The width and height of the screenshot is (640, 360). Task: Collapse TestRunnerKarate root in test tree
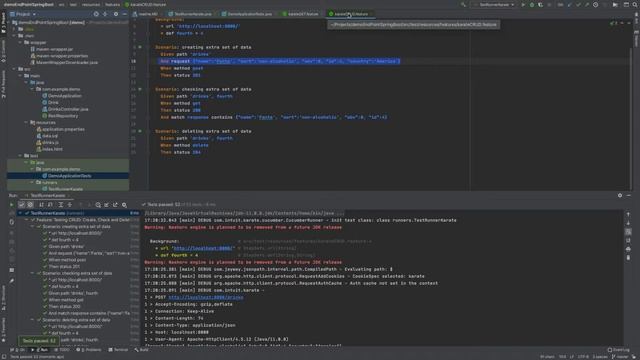tap(20, 213)
